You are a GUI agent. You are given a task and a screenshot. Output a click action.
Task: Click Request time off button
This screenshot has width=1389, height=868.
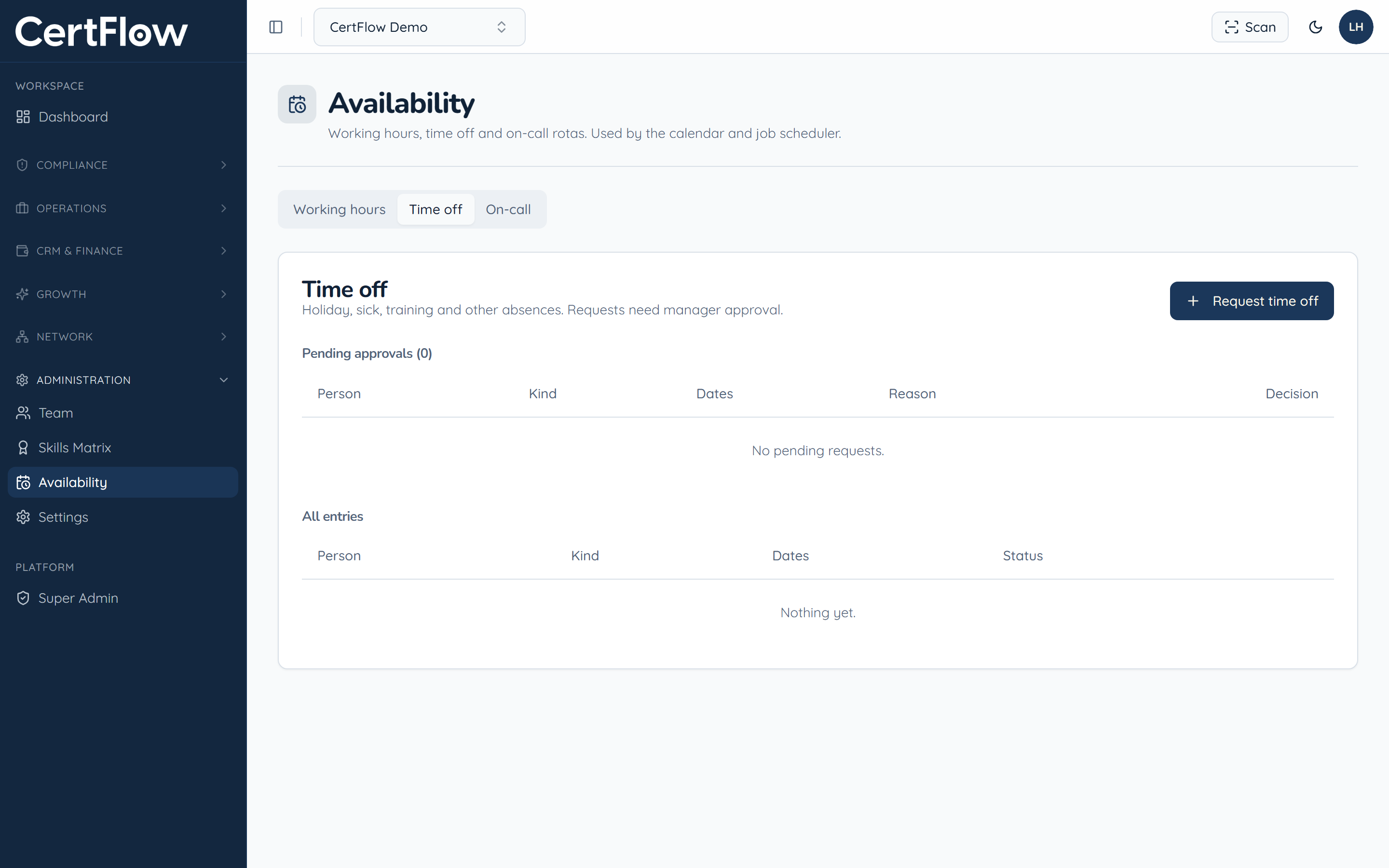[x=1251, y=301]
